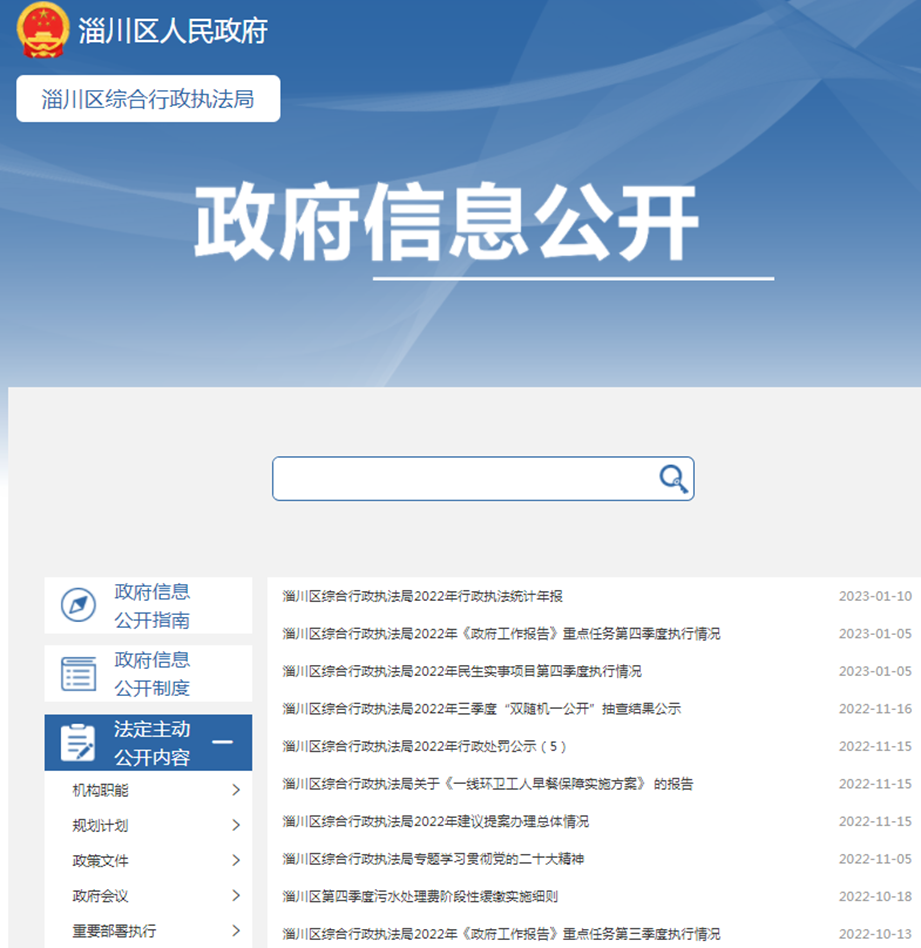The height and width of the screenshot is (948, 921).
Task: Open 2022年行政执法统计年报 article
Action: coord(422,596)
